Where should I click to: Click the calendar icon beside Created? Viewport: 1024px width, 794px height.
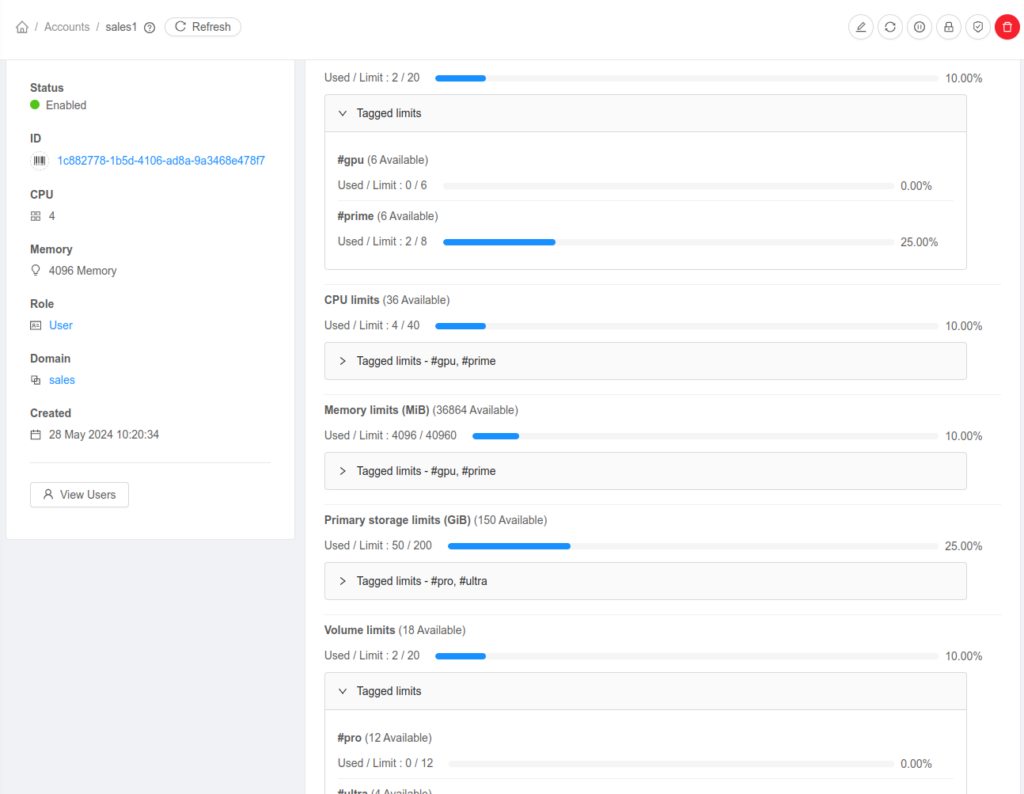(36, 435)
